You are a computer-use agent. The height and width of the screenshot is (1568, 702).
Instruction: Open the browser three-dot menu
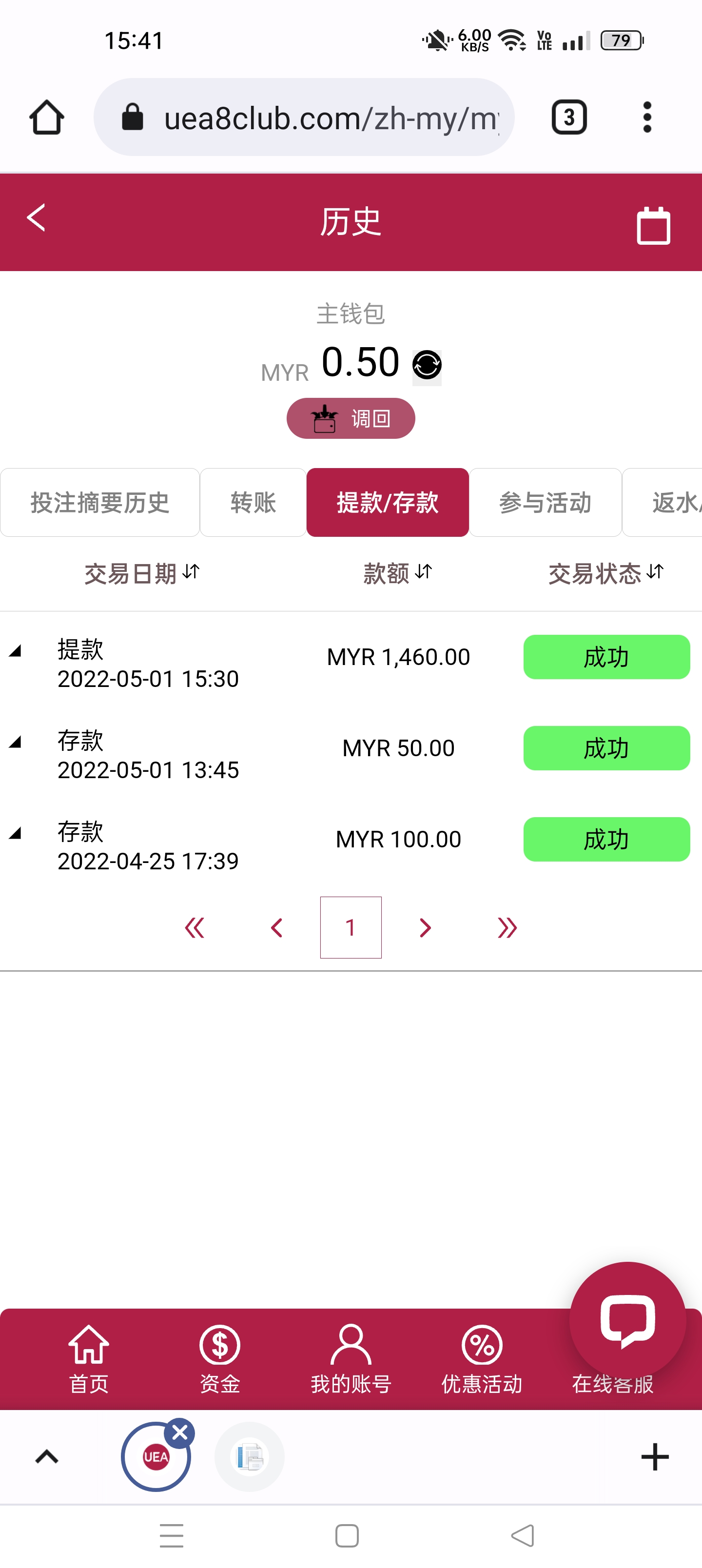[647, 118]
